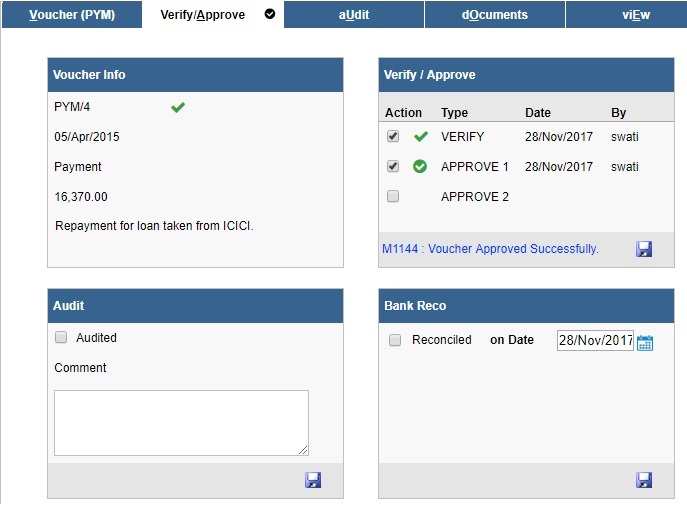Uncheck the VERIFY action checkbox
Viewport: 687px width, 511px height.
393,136
